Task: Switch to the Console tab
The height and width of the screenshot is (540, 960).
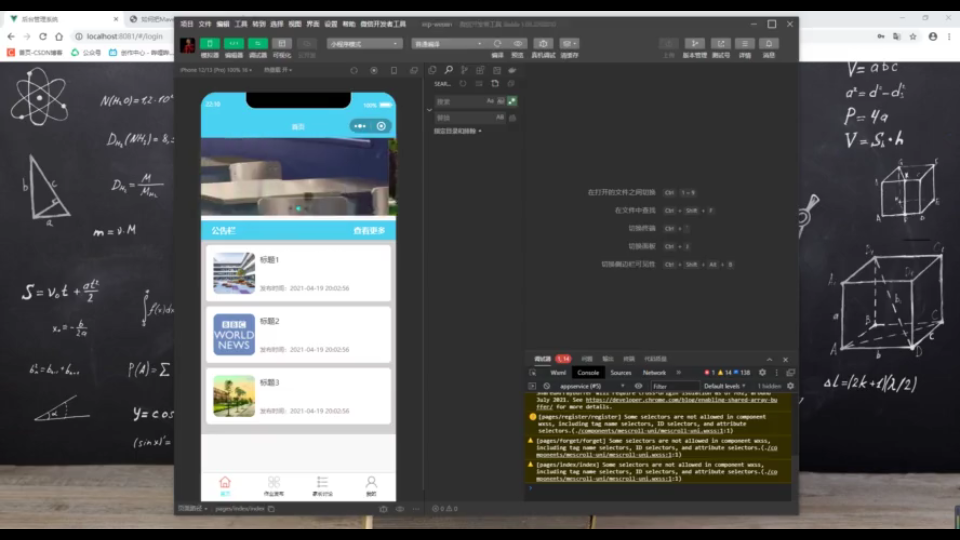Action: [588, 372]
